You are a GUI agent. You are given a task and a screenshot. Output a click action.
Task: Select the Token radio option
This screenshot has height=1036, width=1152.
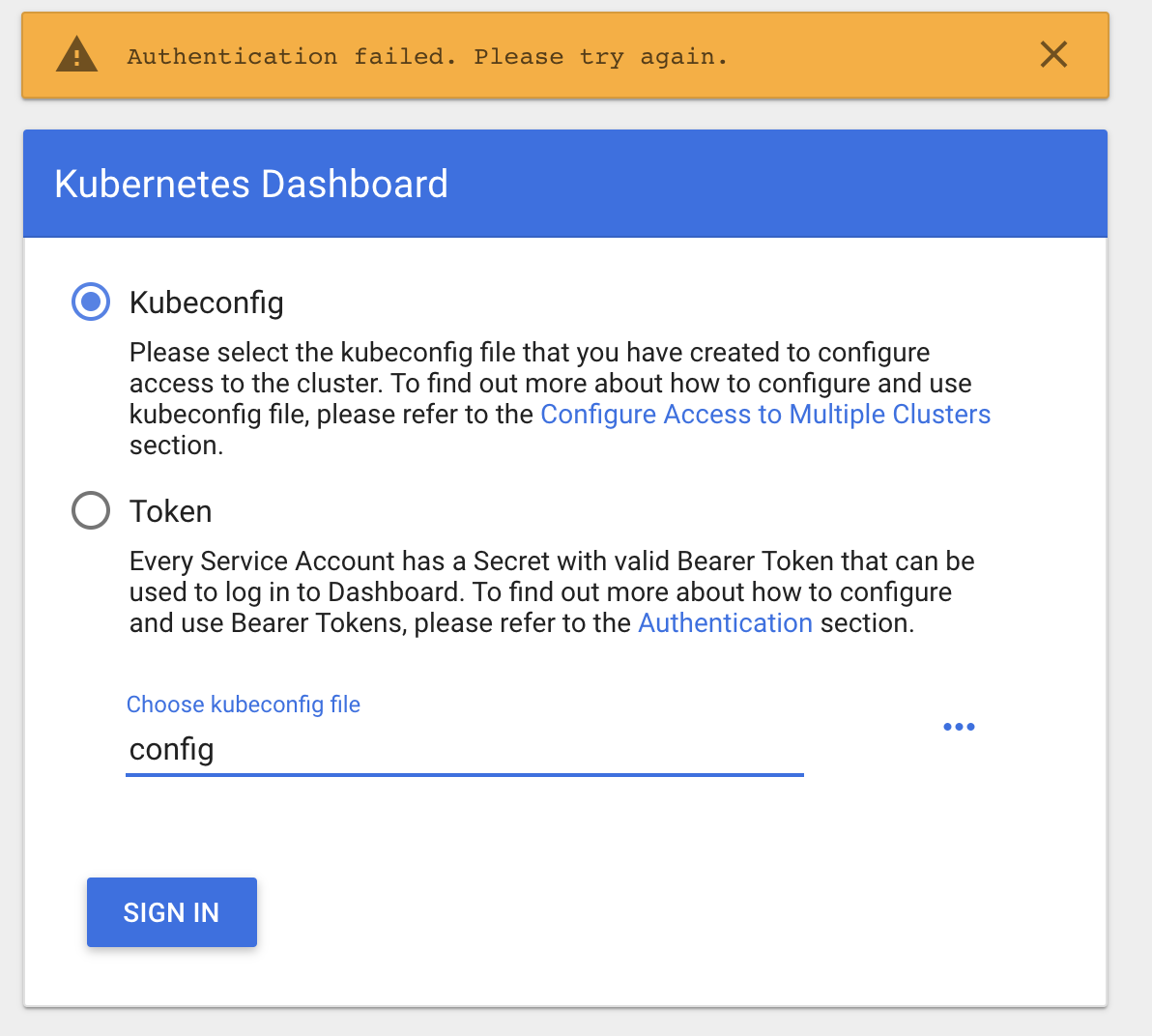coord(91,510)
